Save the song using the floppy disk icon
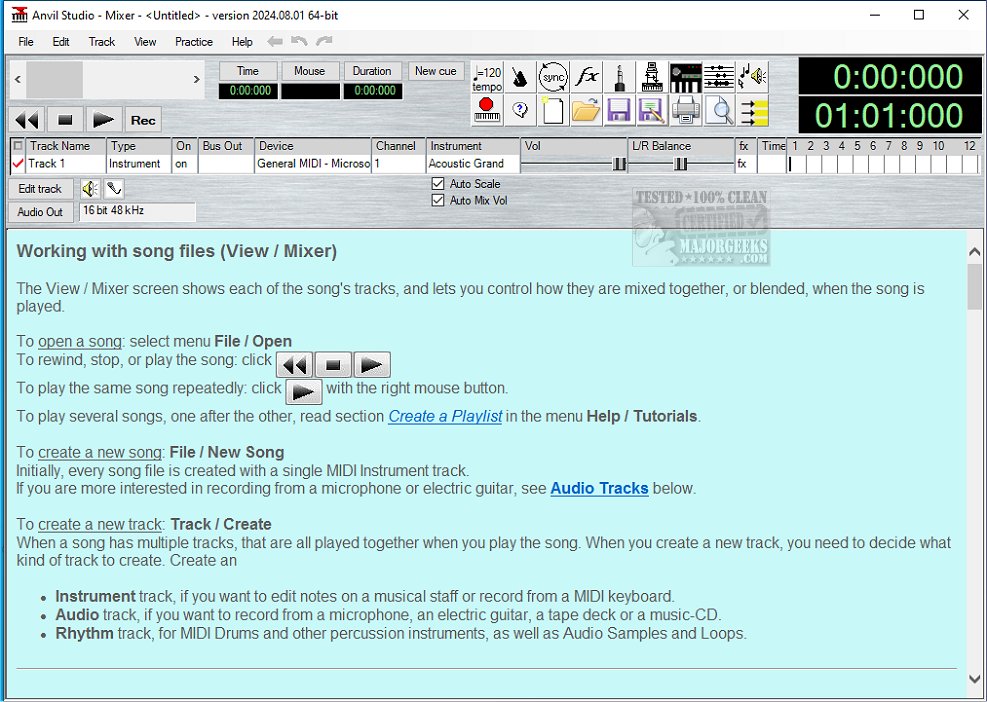Image resolution: width=987 pixels, height=702 pixels. (x=617, y=110)
